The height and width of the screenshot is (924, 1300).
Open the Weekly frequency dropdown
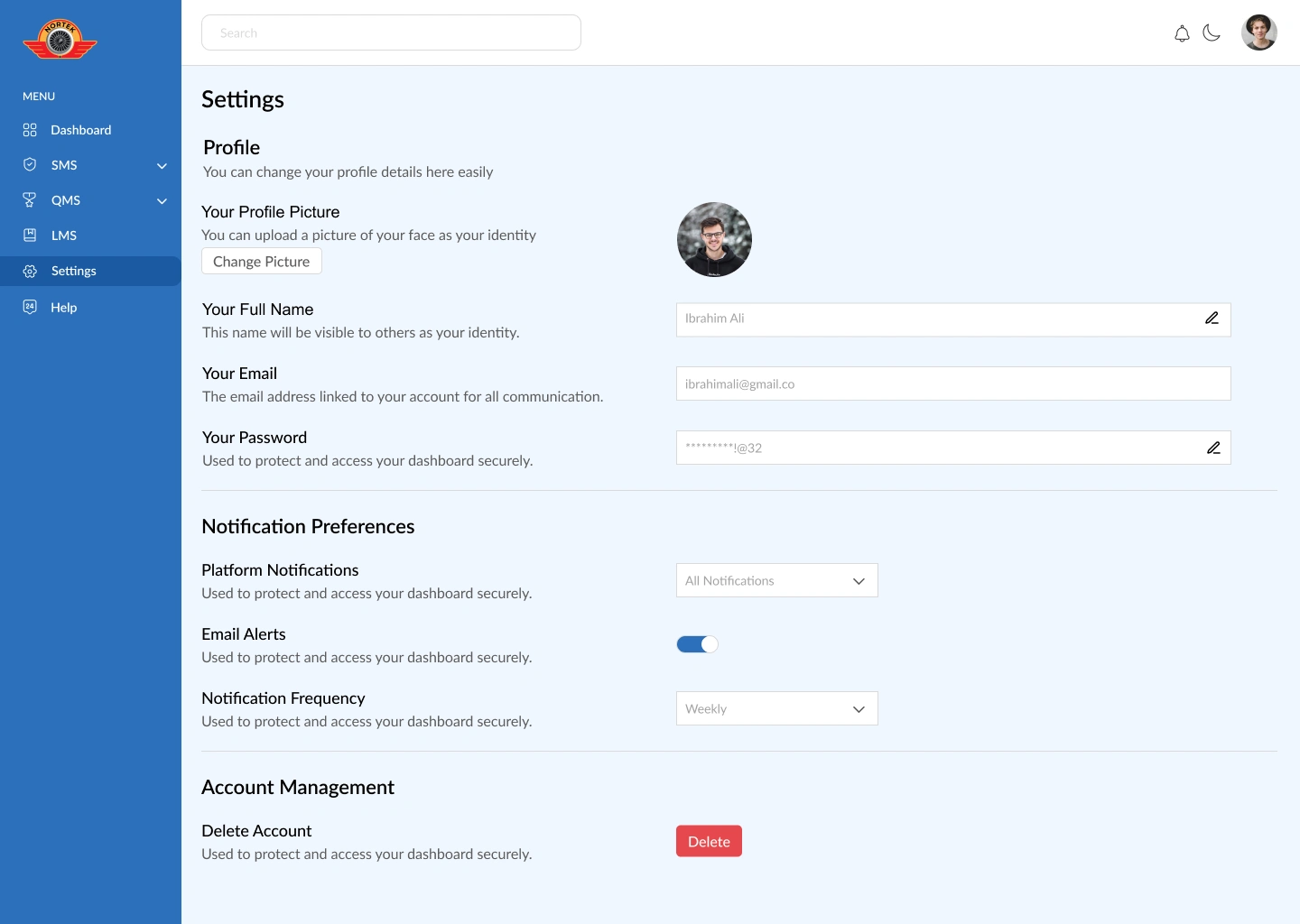[776, 708]
